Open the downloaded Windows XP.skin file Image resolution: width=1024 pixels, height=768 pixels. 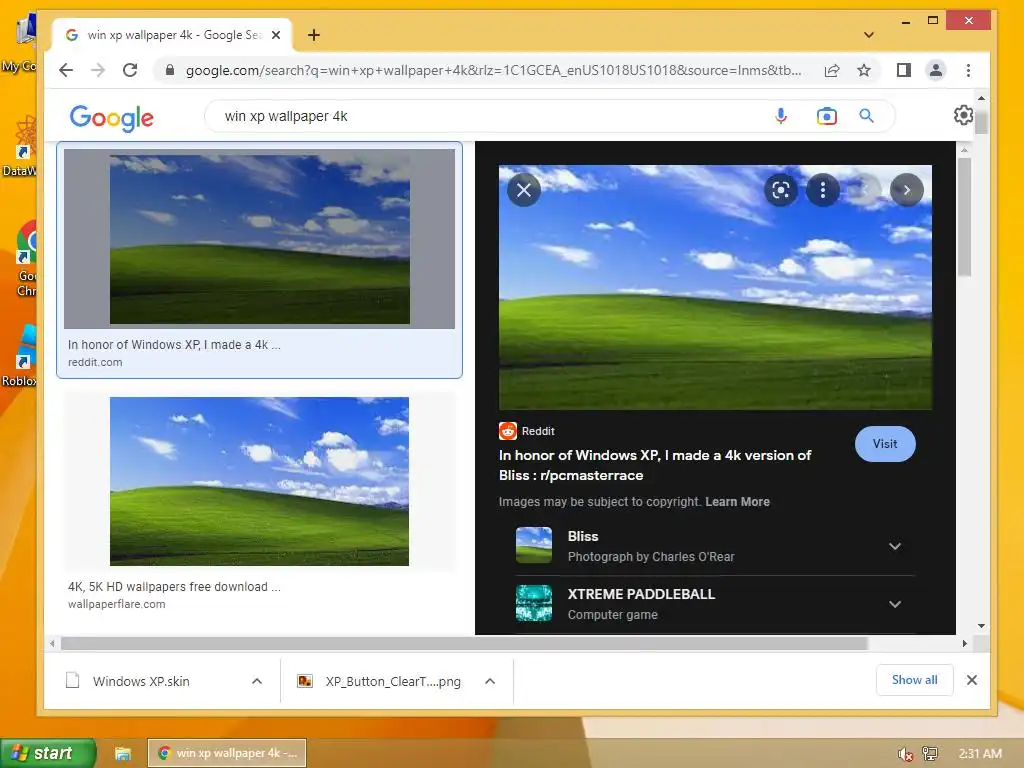coord(141,681)
